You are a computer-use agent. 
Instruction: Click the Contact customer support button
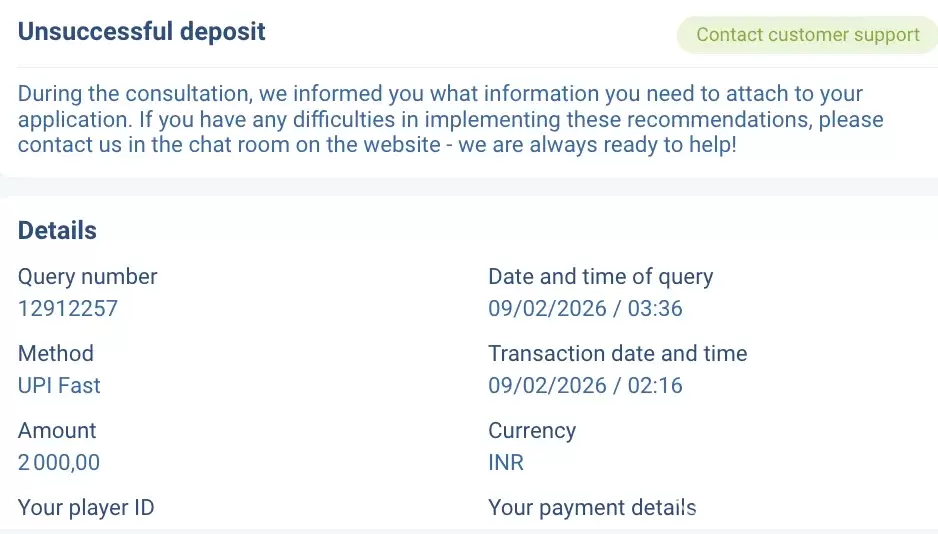tap(807, 35)
